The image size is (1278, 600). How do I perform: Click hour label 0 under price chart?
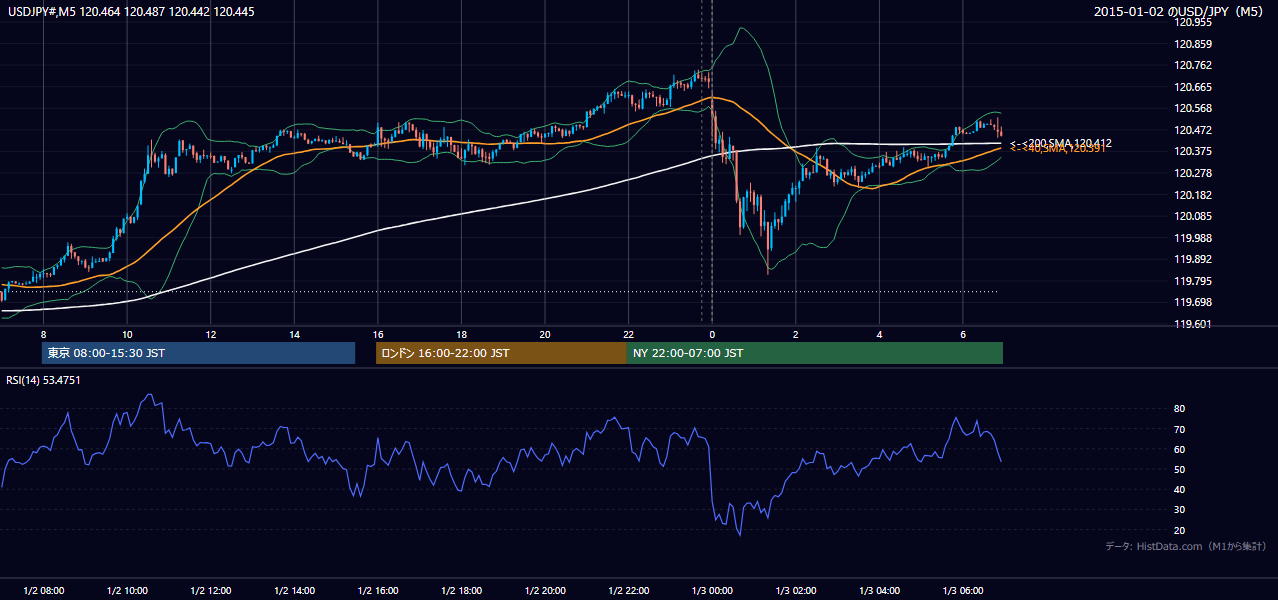click(712, 334)
